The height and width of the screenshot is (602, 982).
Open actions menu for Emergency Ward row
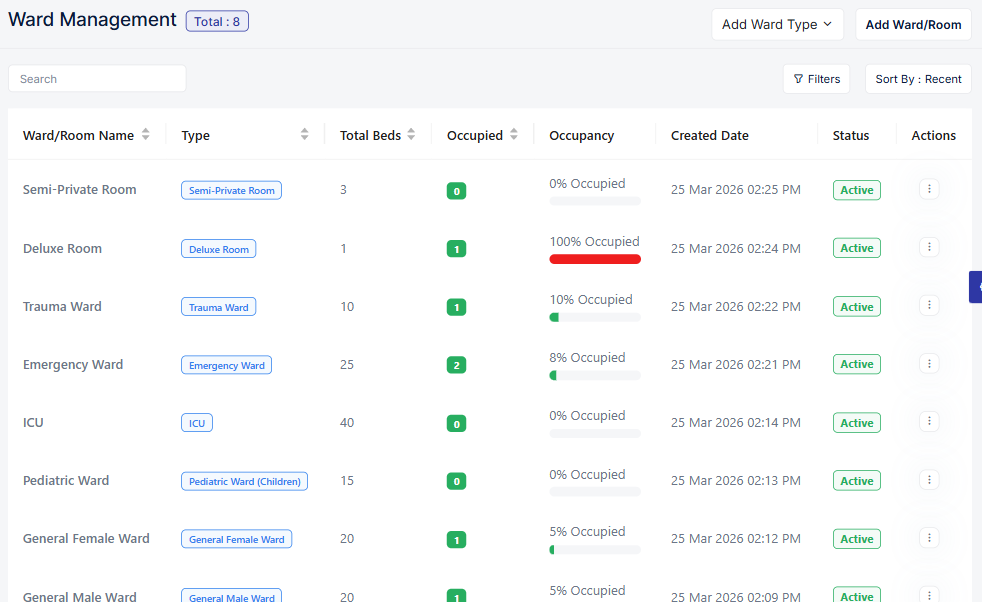coord(928,364)
